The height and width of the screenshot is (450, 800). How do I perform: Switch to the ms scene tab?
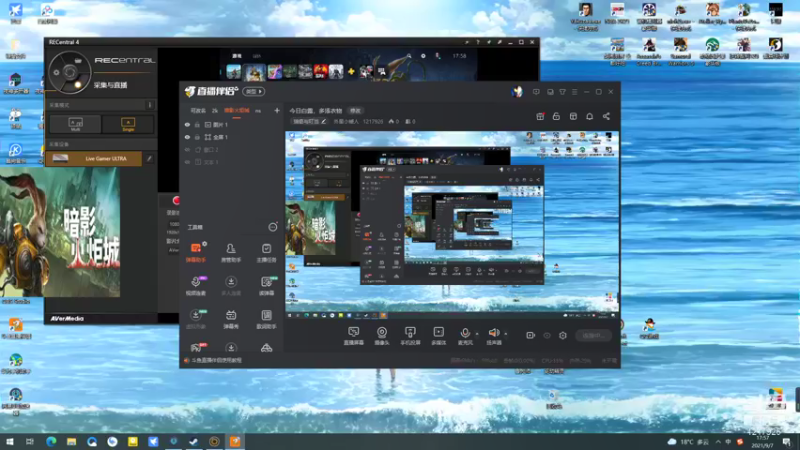(x=258, y=111)
